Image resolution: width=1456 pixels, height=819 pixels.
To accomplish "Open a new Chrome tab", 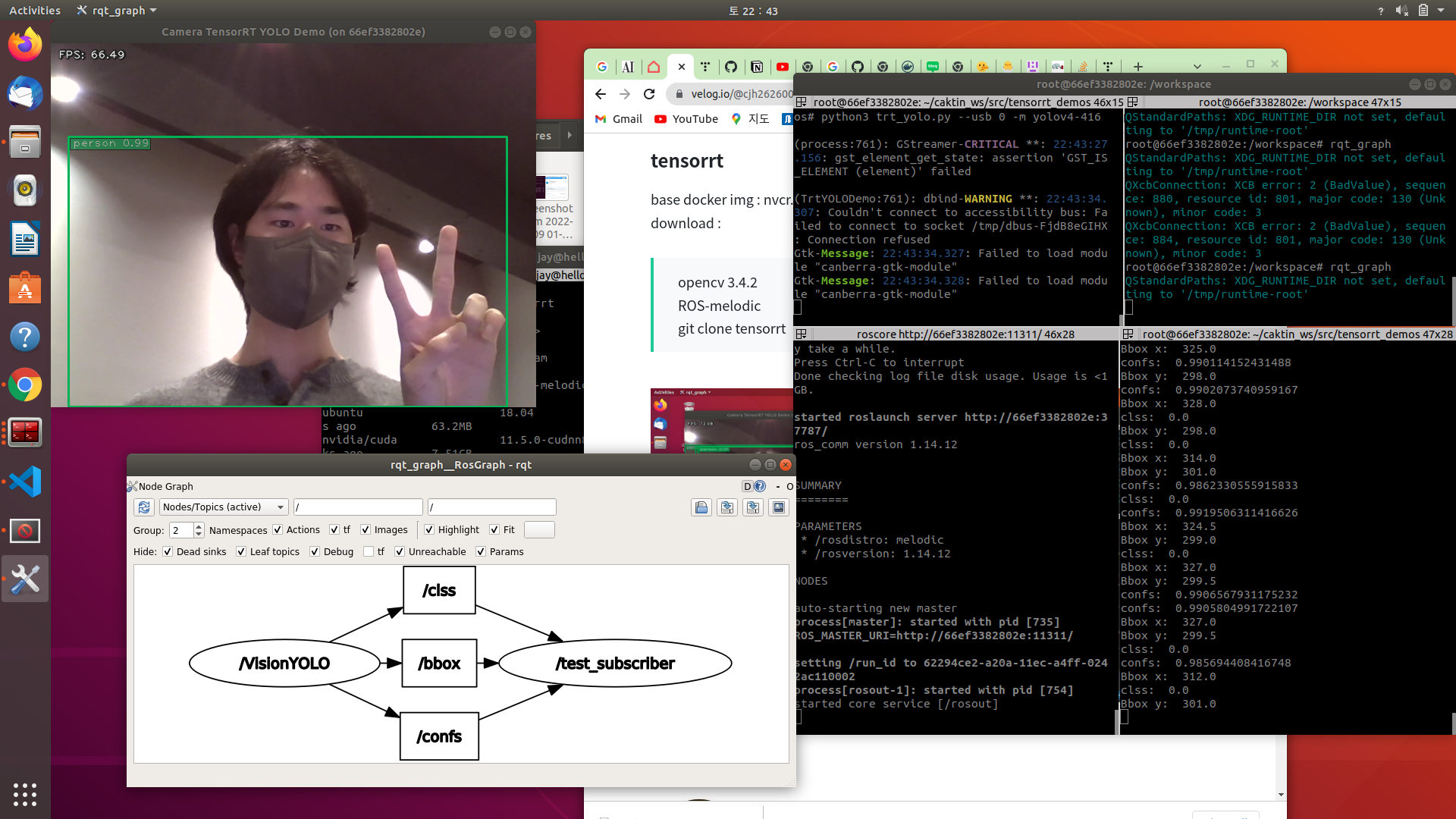I will pos(1137,67).
